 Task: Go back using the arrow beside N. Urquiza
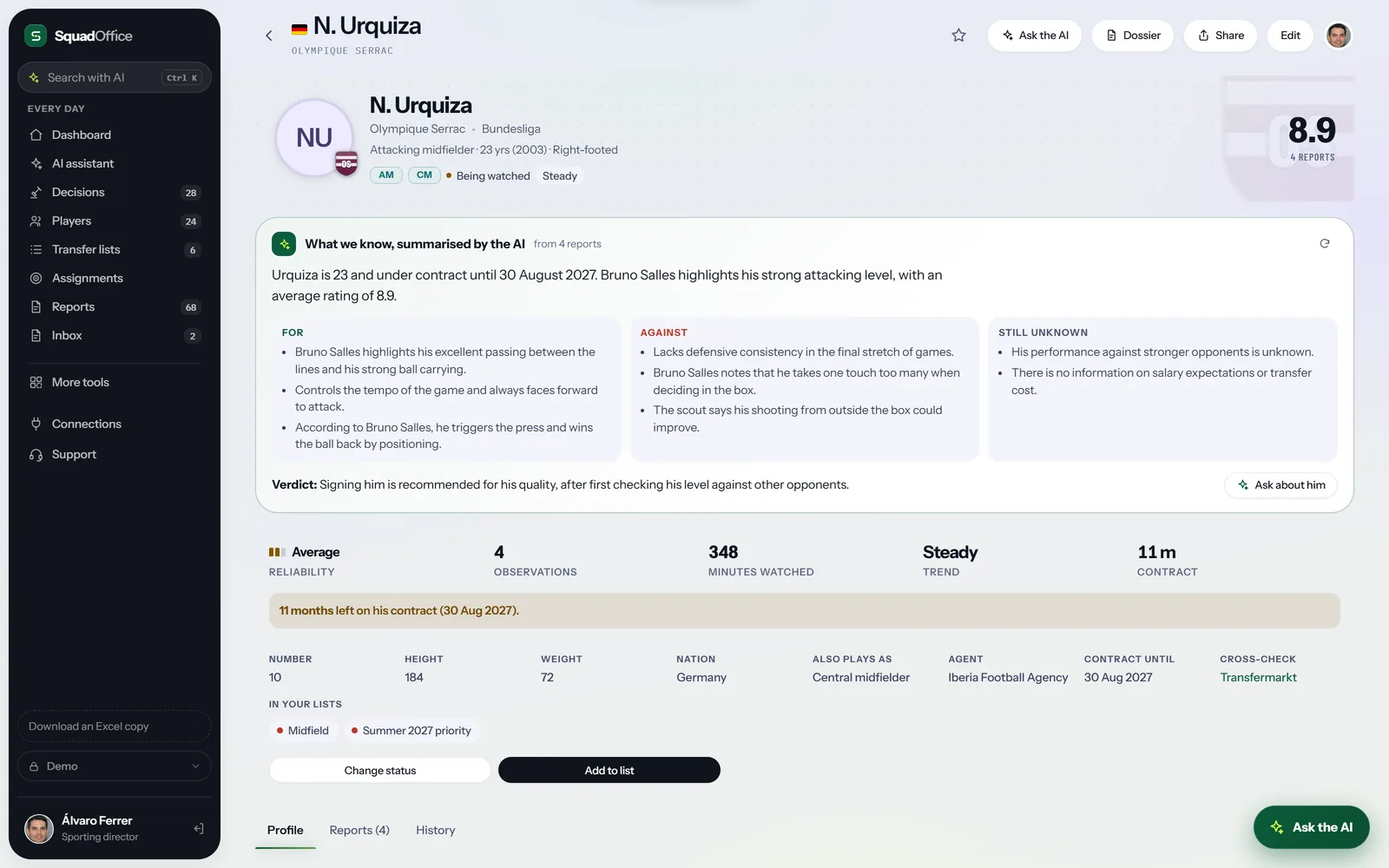coord(269,36)
